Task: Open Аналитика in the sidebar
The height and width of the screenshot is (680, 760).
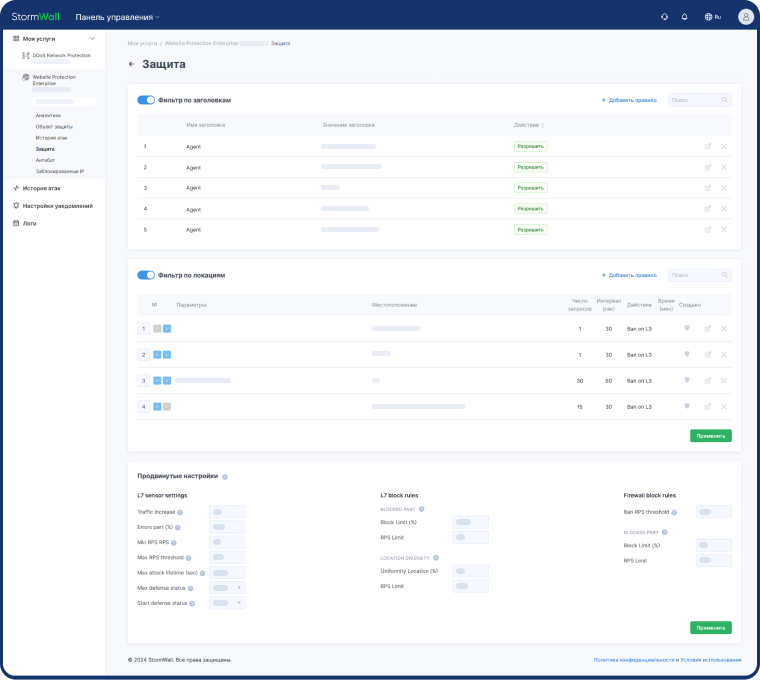Action: [x=48, y=115]
